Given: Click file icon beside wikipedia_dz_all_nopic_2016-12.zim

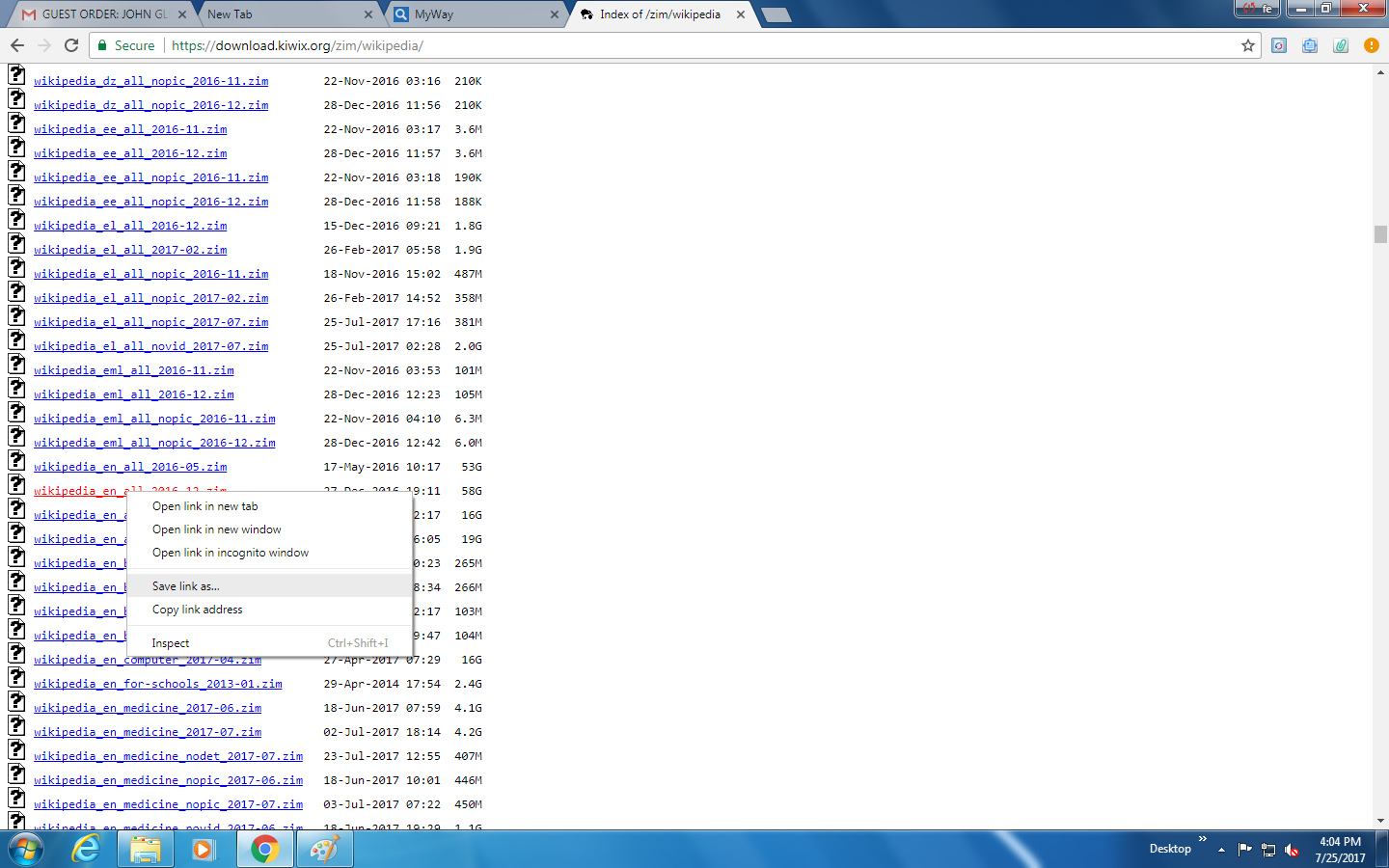Looking at the screenshot, I should (16, 98).
